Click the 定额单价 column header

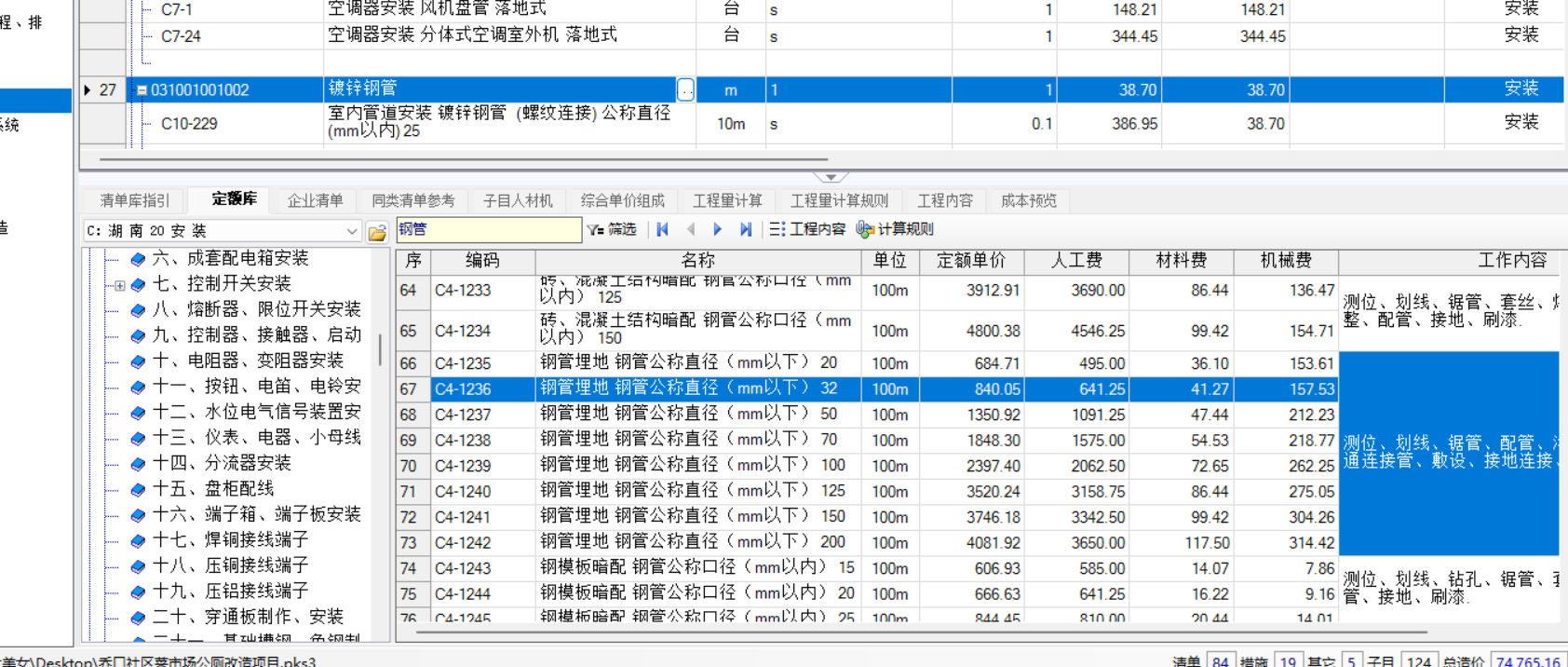pyautogui.click(x=971, y=261)
